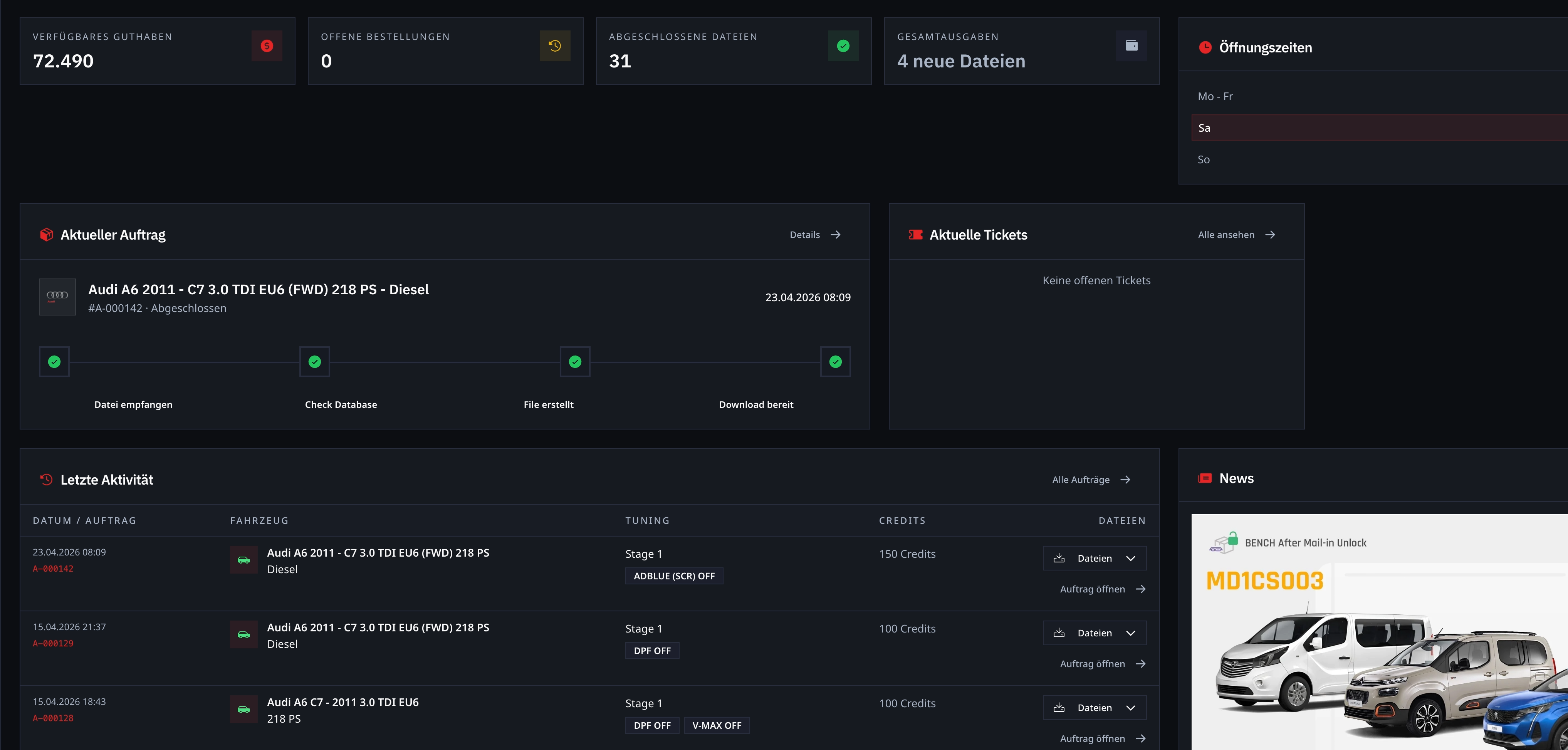Open Auftrag öffnen for order A-000142
The height and width of the screenshot is (750, 1568).
[1103, 589]
